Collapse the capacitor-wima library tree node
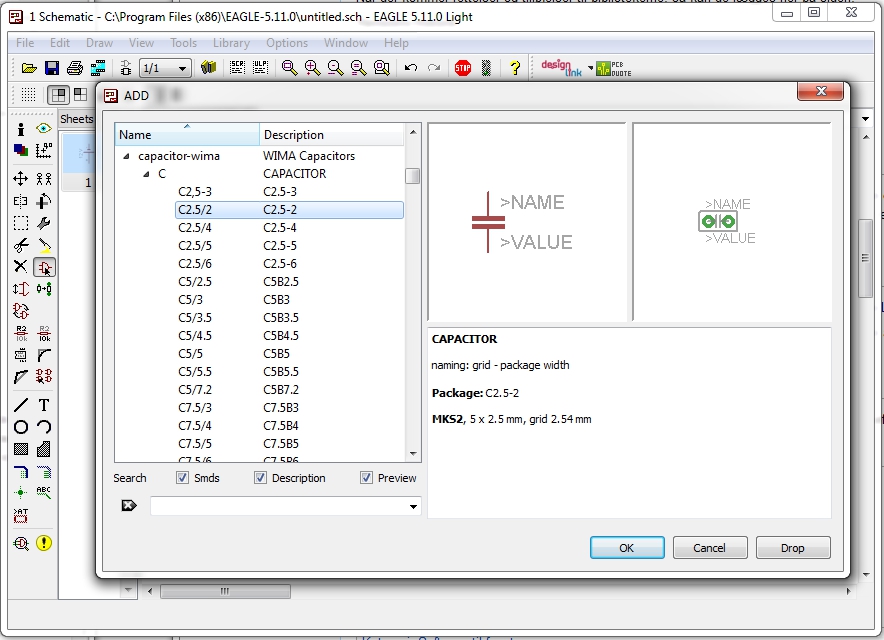 126,156
